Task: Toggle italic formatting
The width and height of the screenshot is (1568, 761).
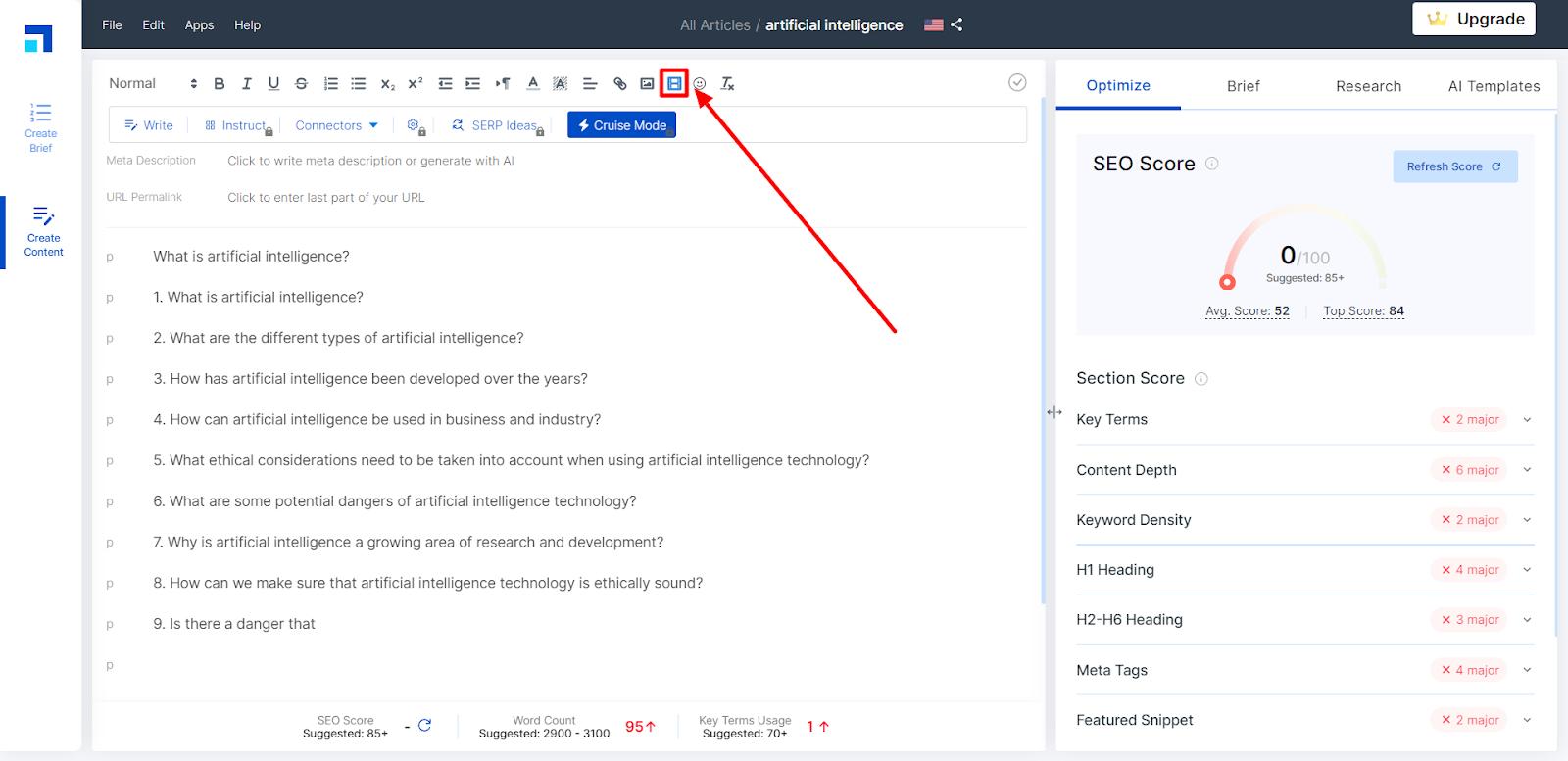Action: click(247, 84)
